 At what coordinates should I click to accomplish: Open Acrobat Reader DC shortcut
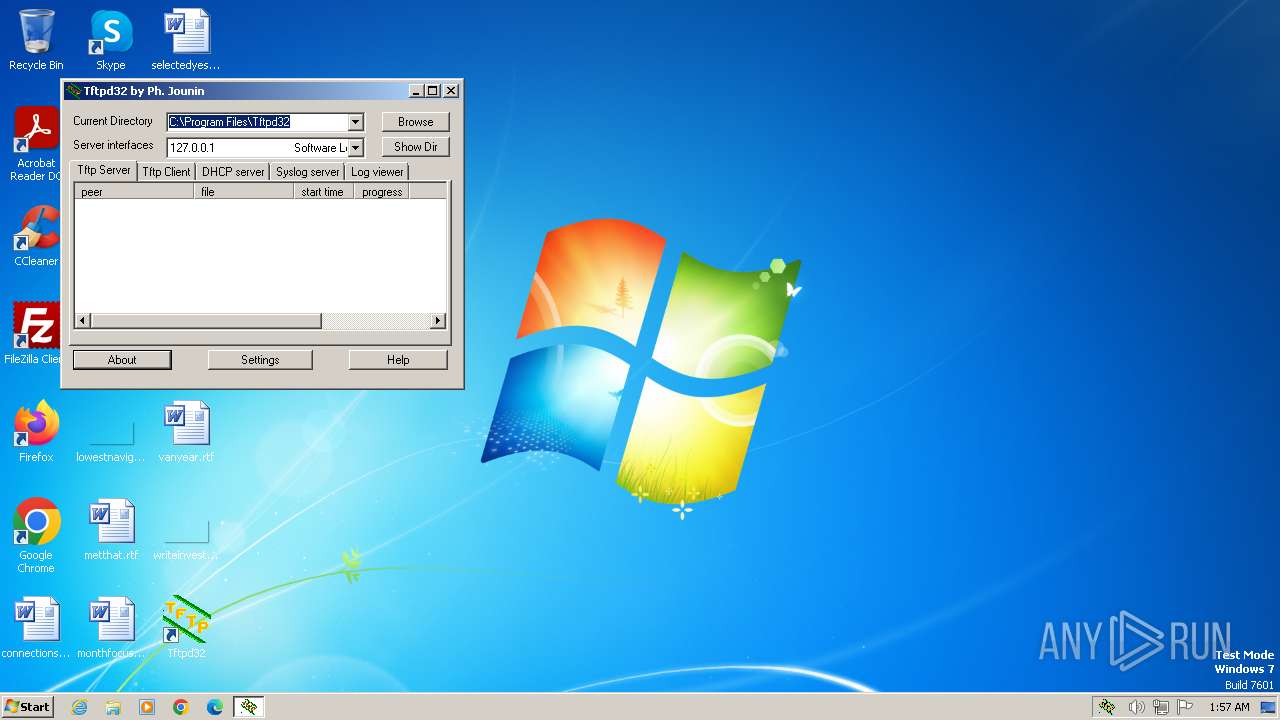[36, 143]
